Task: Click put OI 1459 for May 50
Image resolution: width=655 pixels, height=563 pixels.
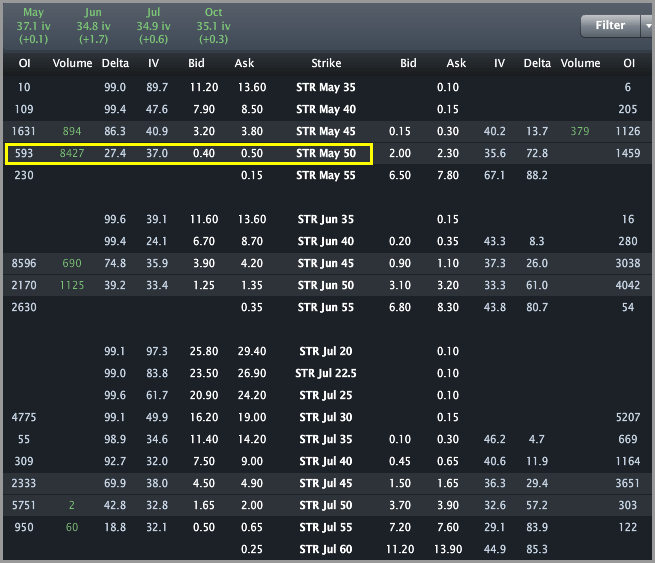Action: pos(628,153)
